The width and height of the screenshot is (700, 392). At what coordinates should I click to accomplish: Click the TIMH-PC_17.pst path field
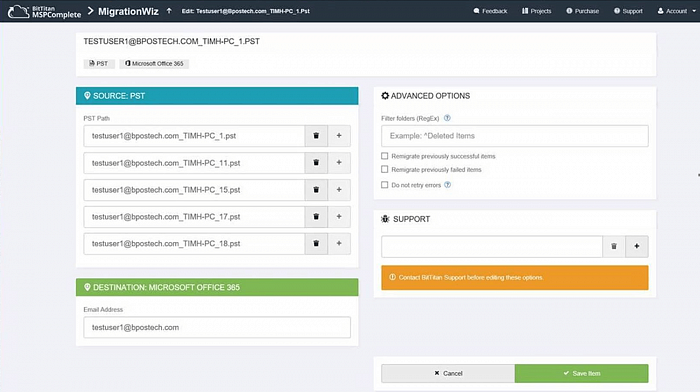point(194,217)
